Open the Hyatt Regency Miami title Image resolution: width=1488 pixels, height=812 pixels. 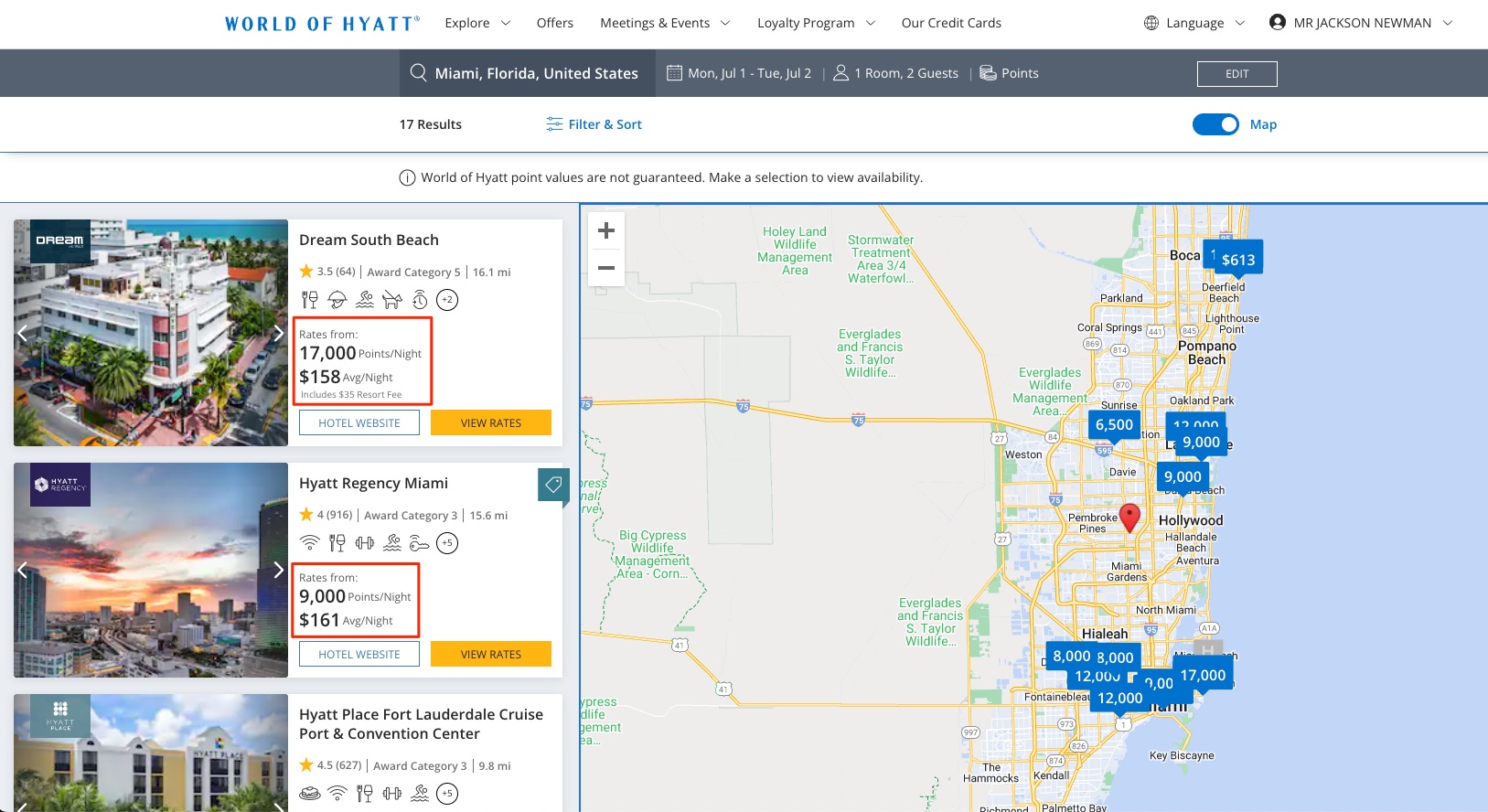coord(373,483)
